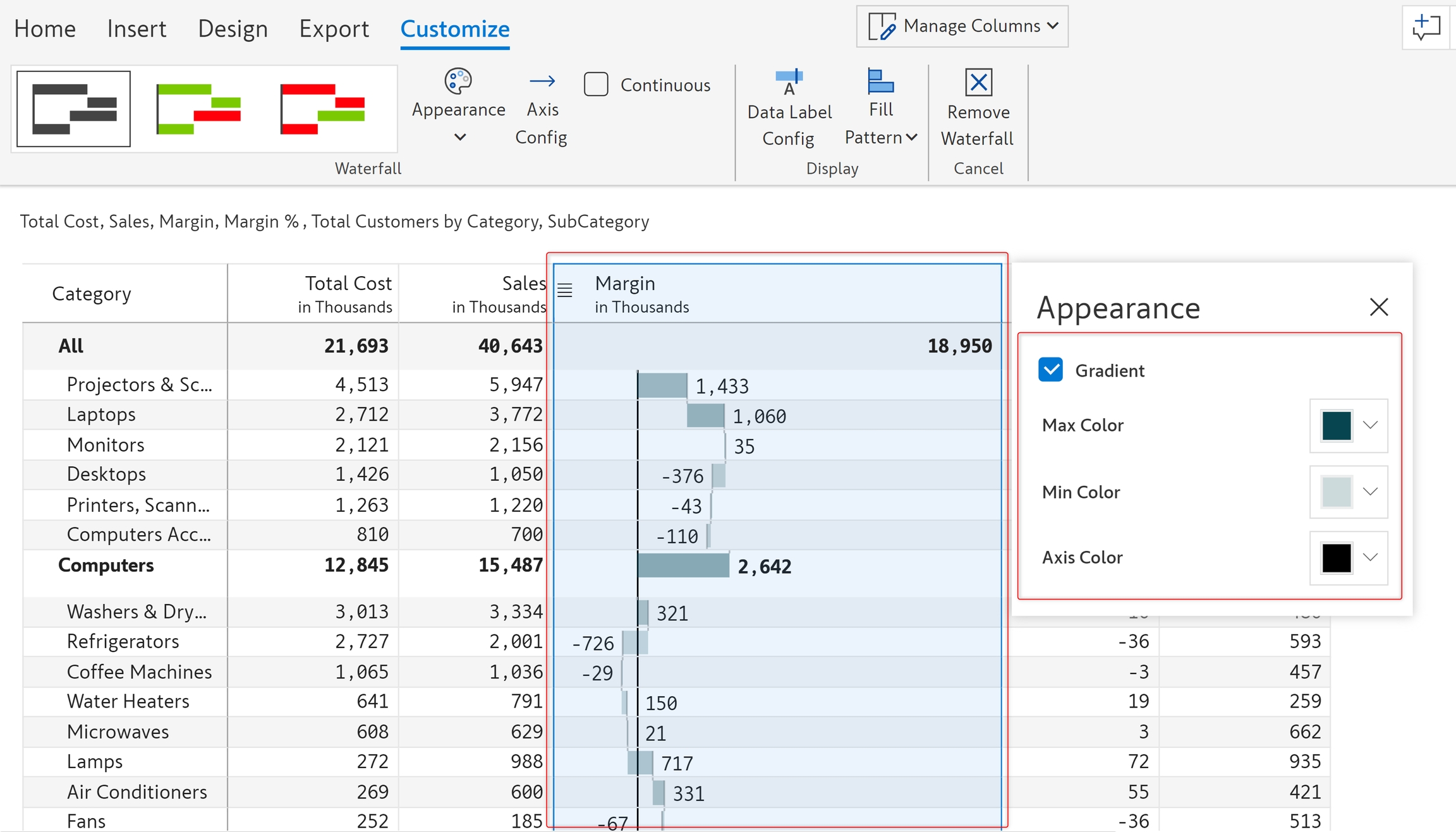Click the add comment icon
Screen dimensions: 1456x832
coord(1426,27)
